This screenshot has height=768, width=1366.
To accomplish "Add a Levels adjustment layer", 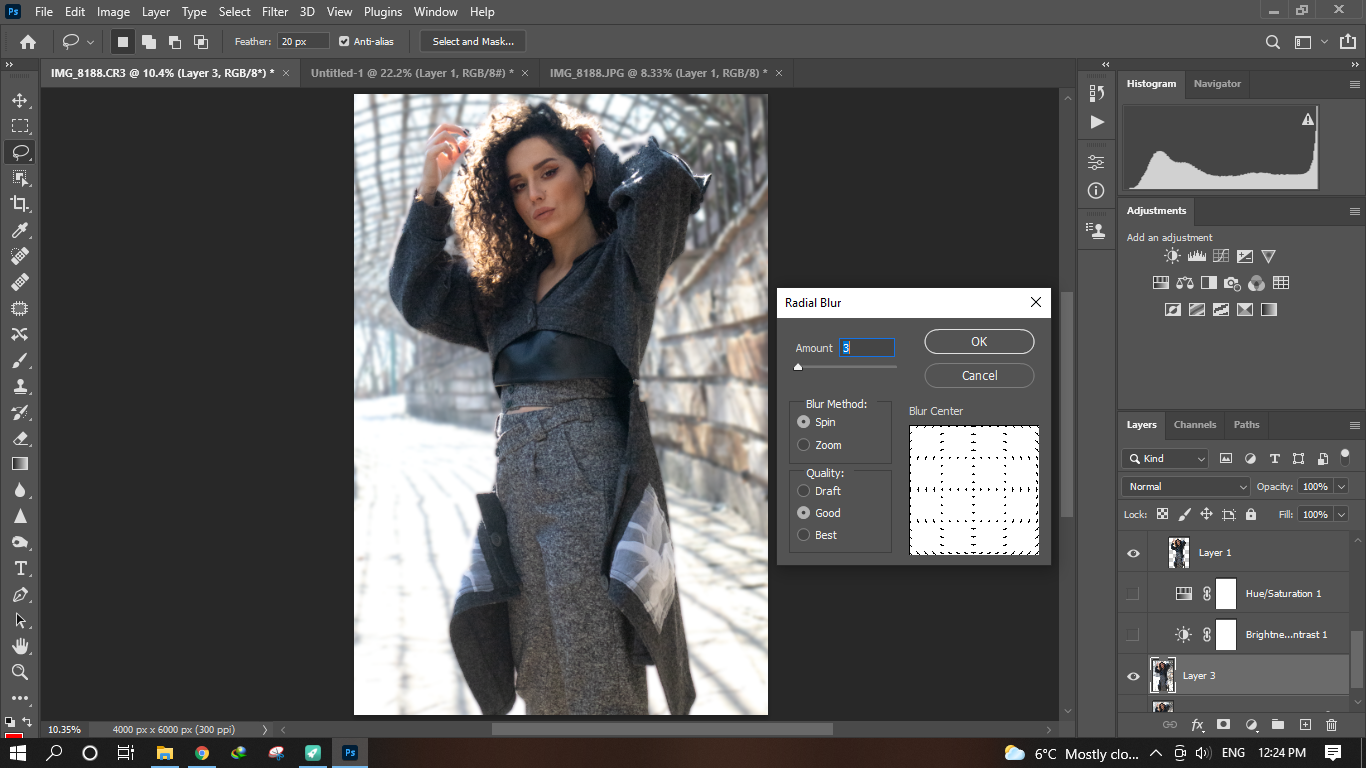I will click(1196, 257).
